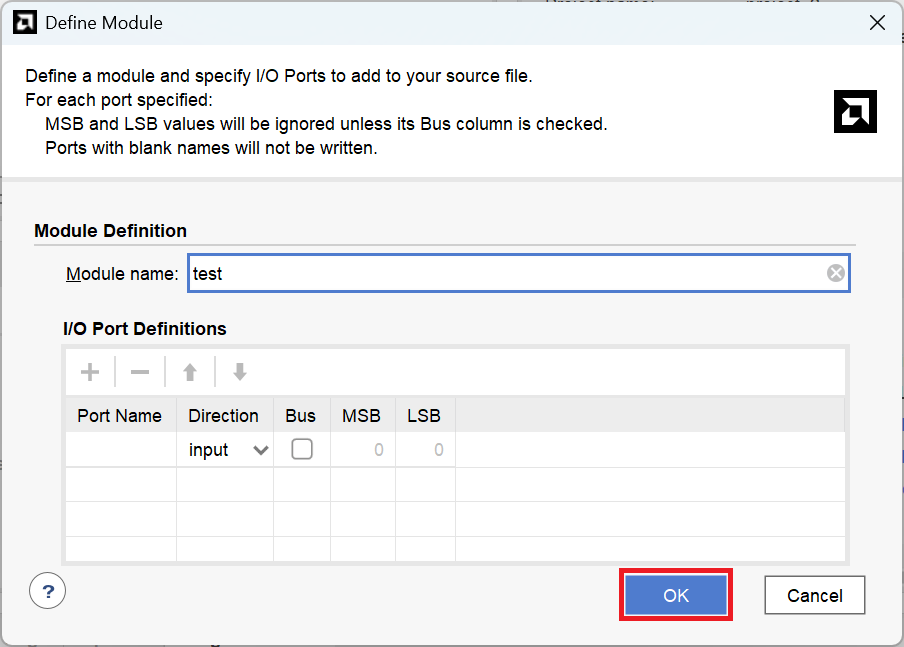Open the Direction dropdown showing input
Screen dimensions: 904x647
coord(228,450)
